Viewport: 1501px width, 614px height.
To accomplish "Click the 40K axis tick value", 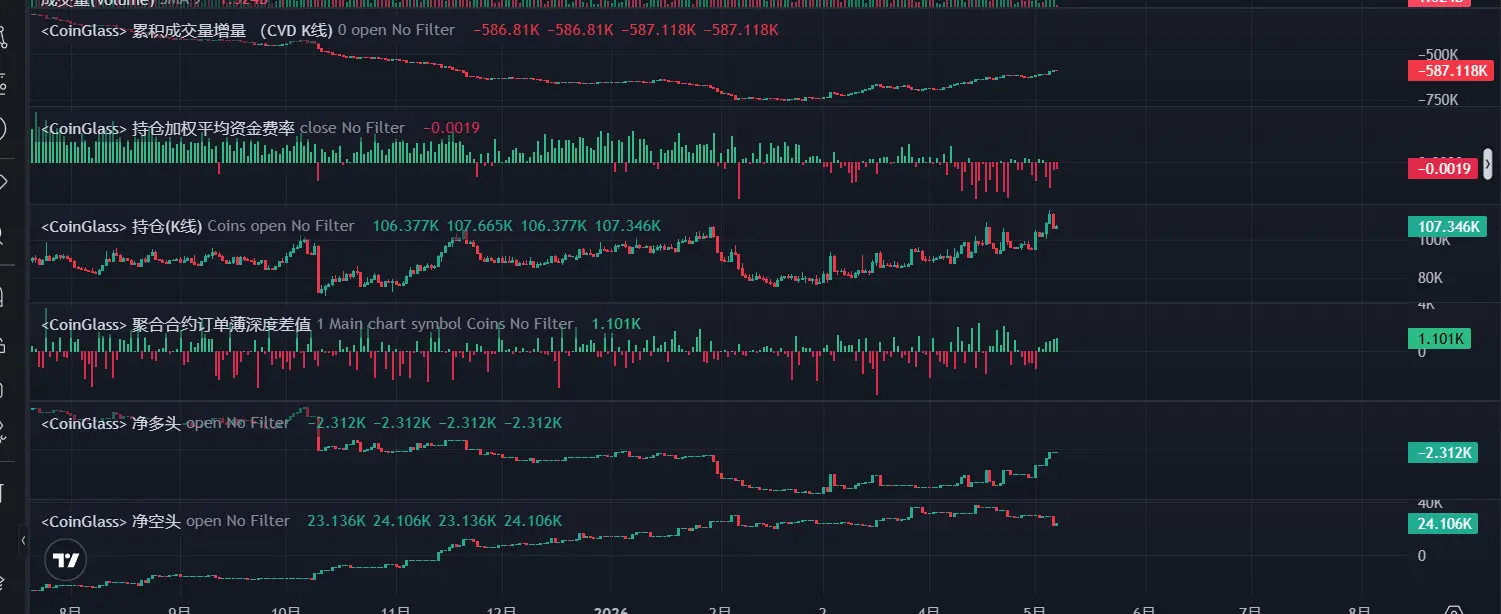I will 1430,503.
